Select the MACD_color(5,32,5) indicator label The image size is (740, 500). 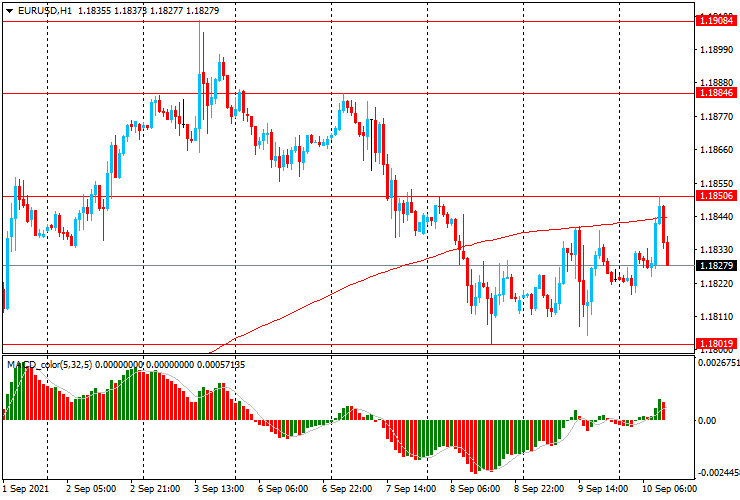coord(50,364)
